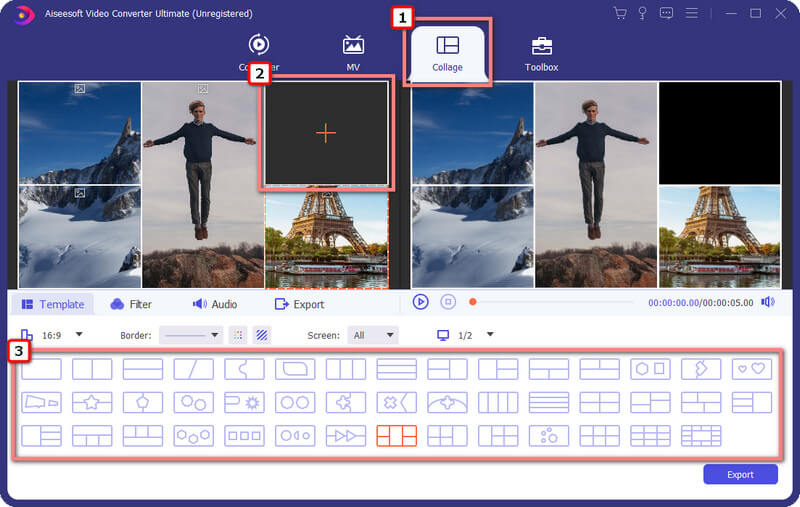The image size is (800, 507).
Task: Click the blue Export button
Action: (740, 474)
